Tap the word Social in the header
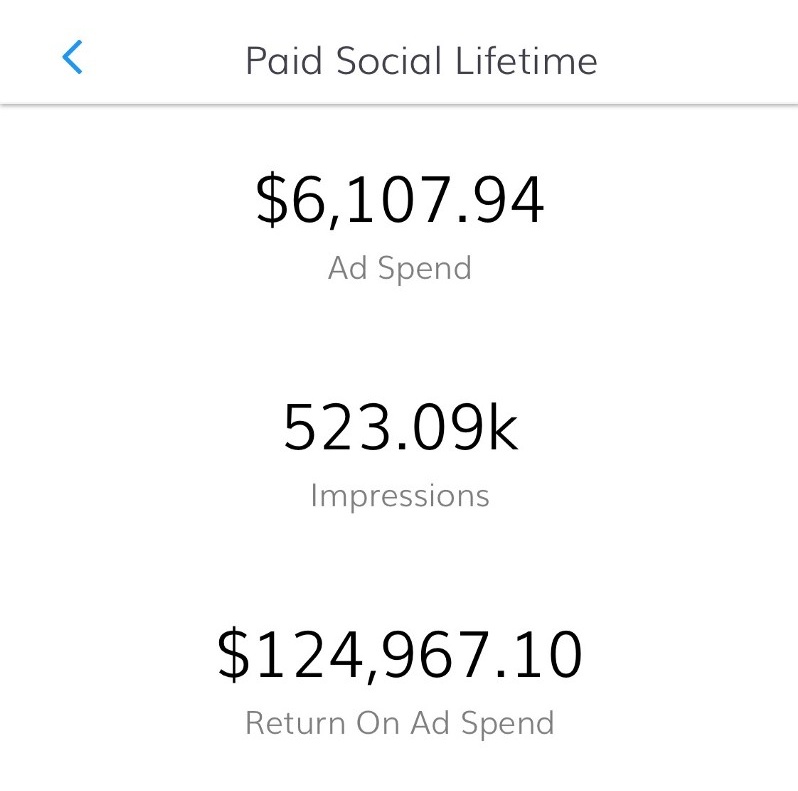 tap(388, 61)
